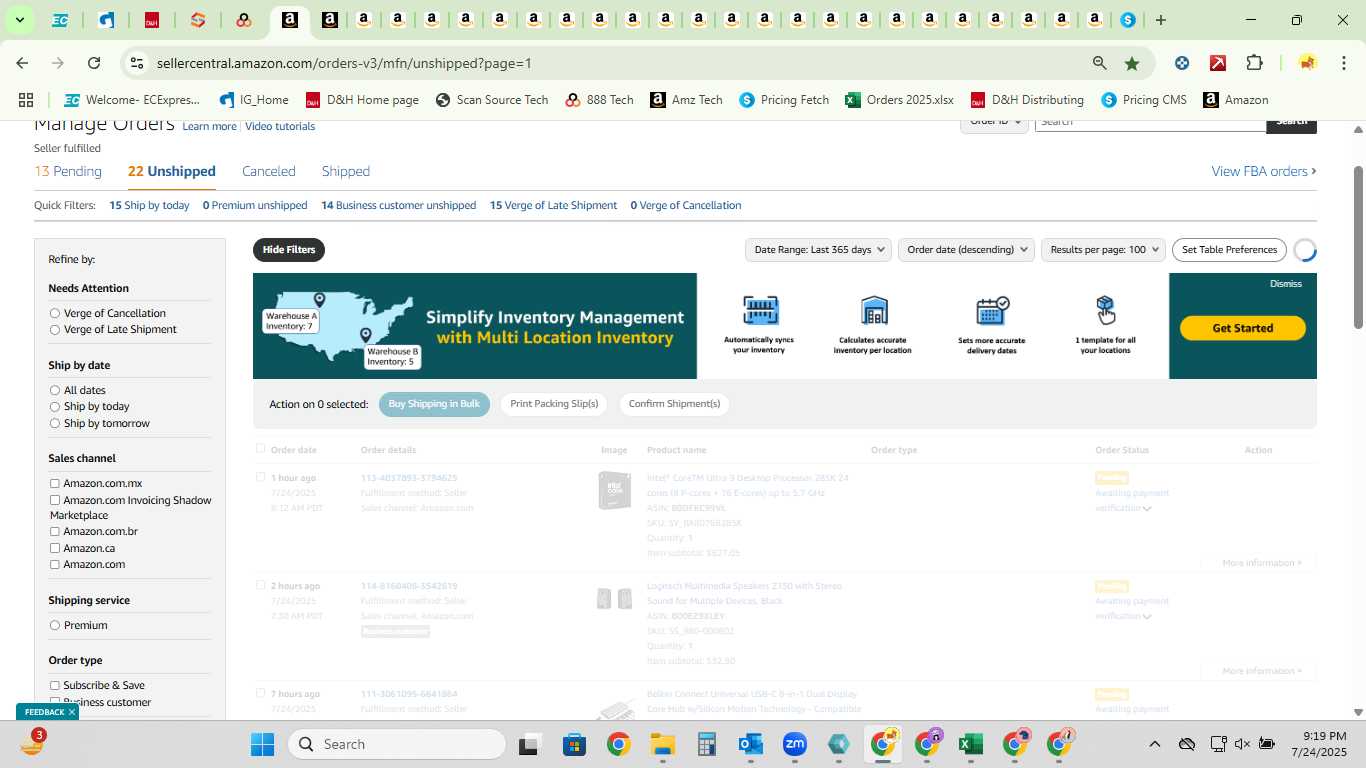The height and width of the screenshot is (768, 1366).
Task: Open the Windows Start menu
Action: pos(262,744)
